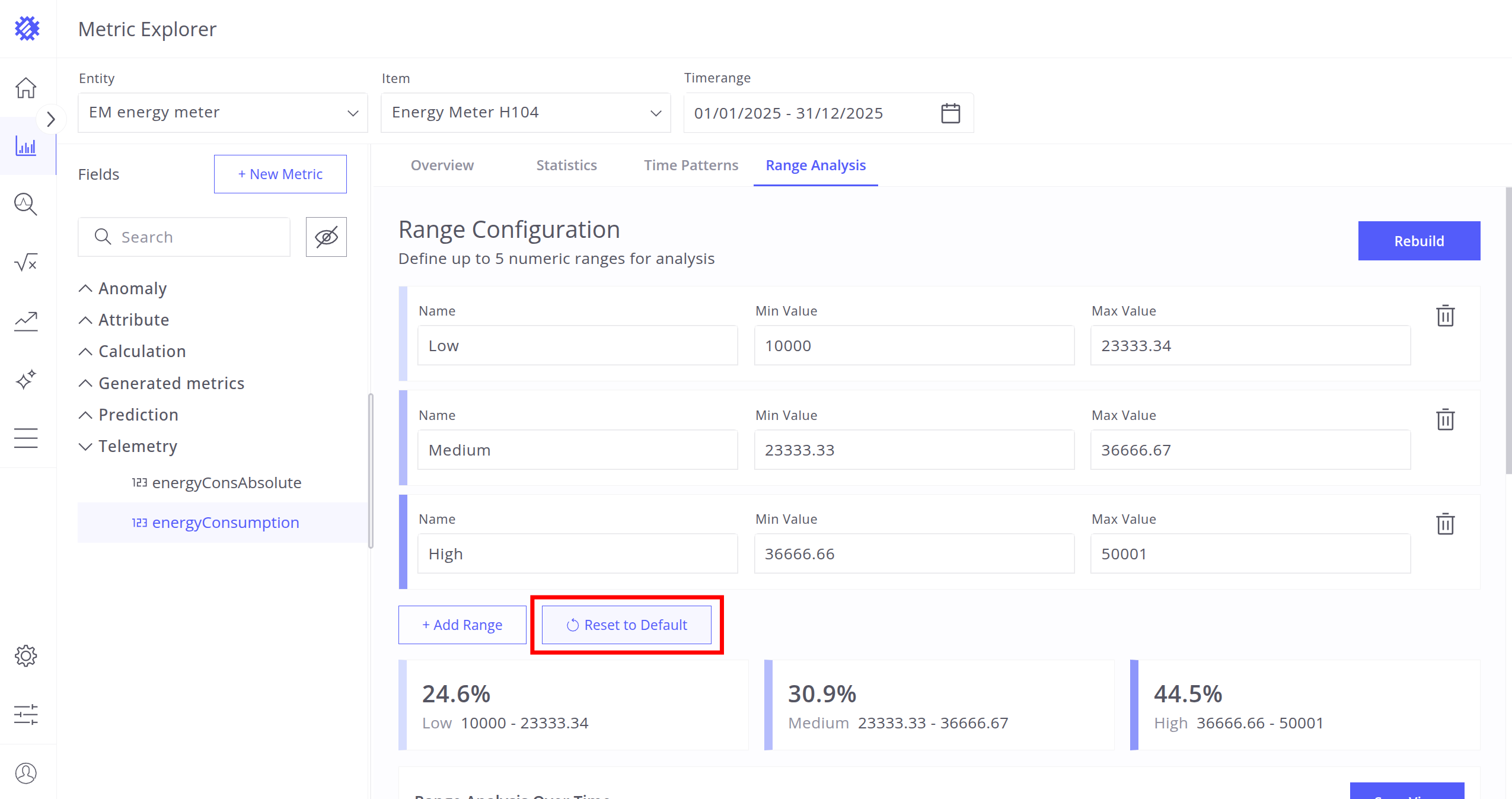Open the Item Energy Meter H104 dropdown
This screenshot has height=799, width=1512.
(525, 113)
